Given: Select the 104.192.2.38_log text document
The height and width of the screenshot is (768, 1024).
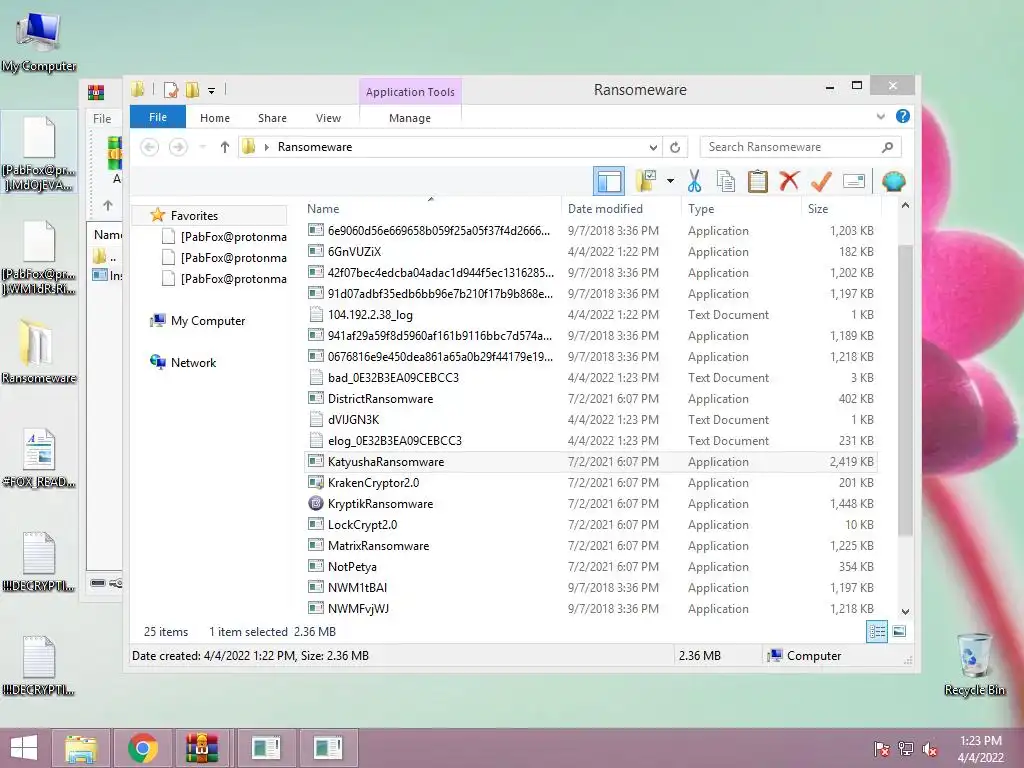Looking at the screenshot, I should tap(370, 315).
